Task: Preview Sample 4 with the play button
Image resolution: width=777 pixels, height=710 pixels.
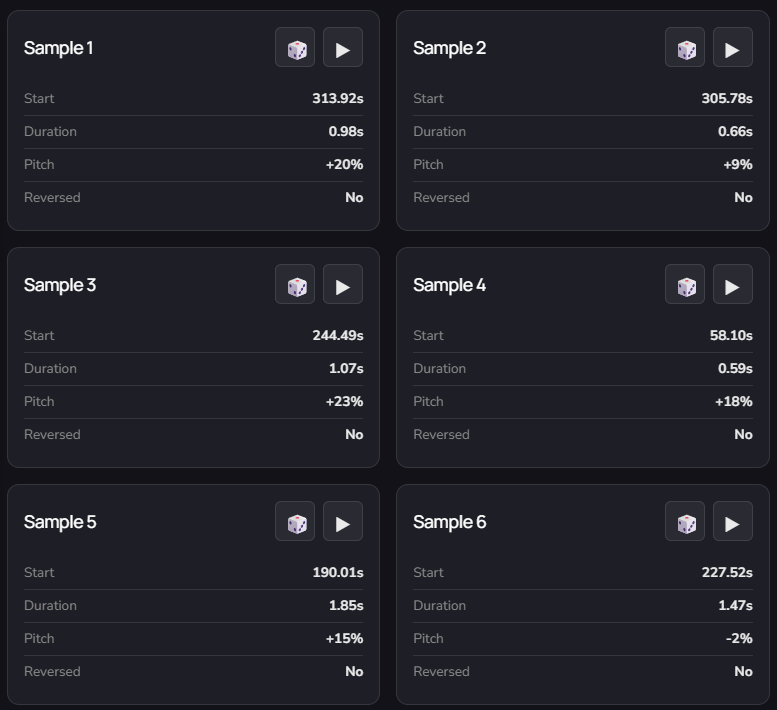Action: click(733, 285)
